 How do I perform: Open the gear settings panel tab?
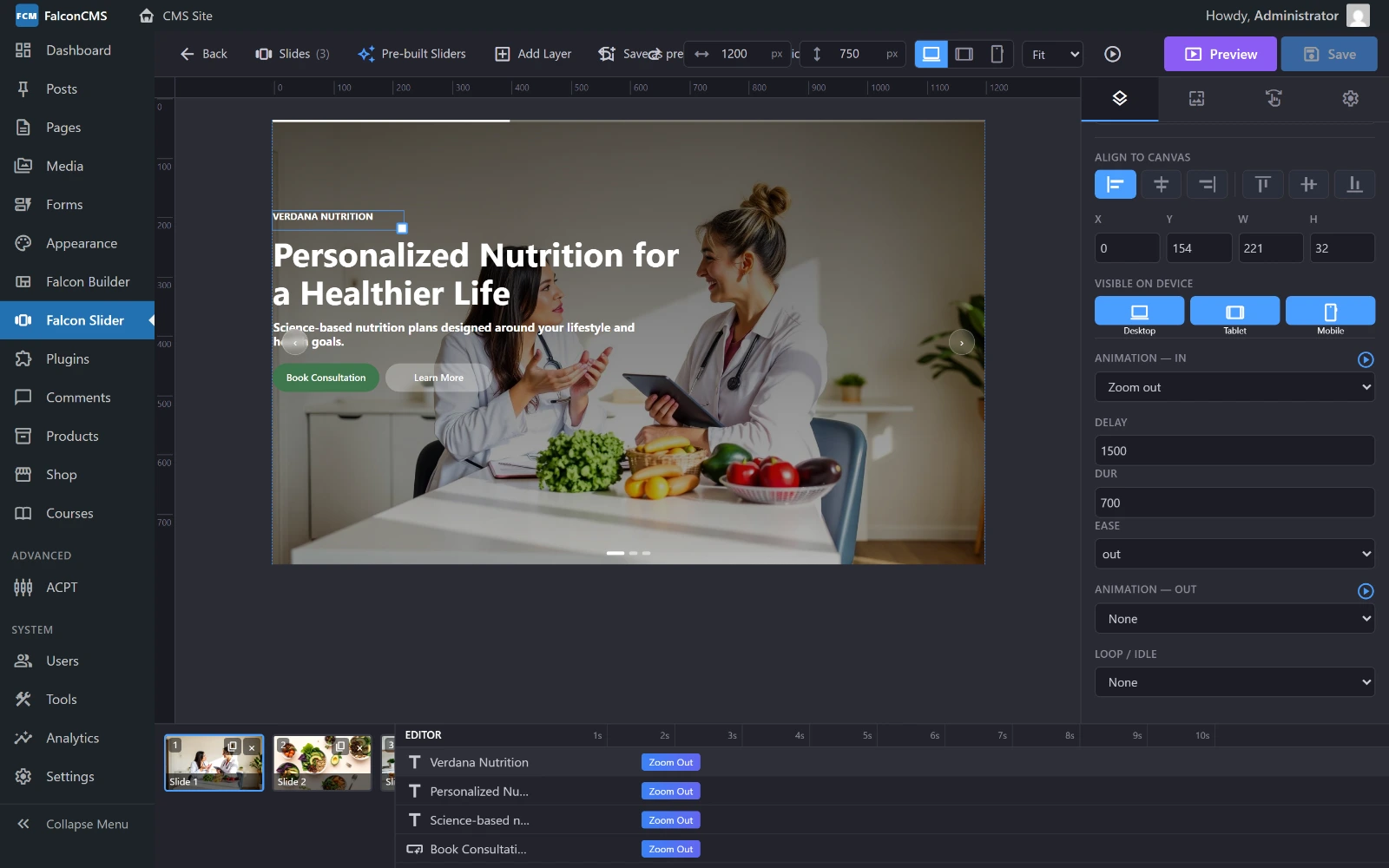(x=1350, y=98)
